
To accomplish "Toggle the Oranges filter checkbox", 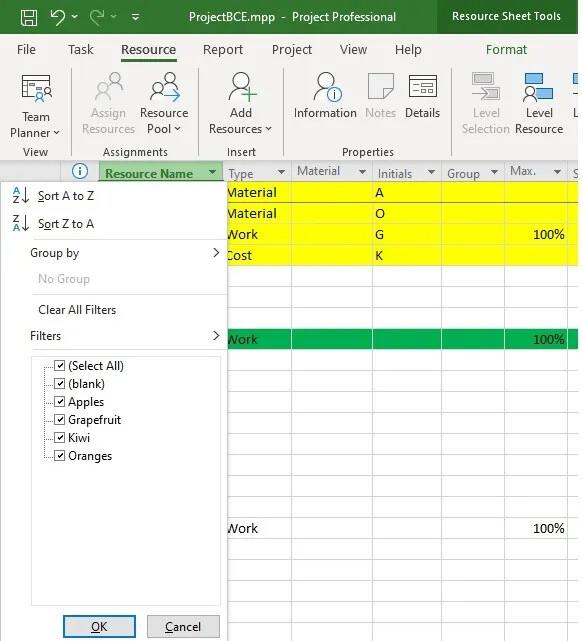I will (x=60, y=455).
